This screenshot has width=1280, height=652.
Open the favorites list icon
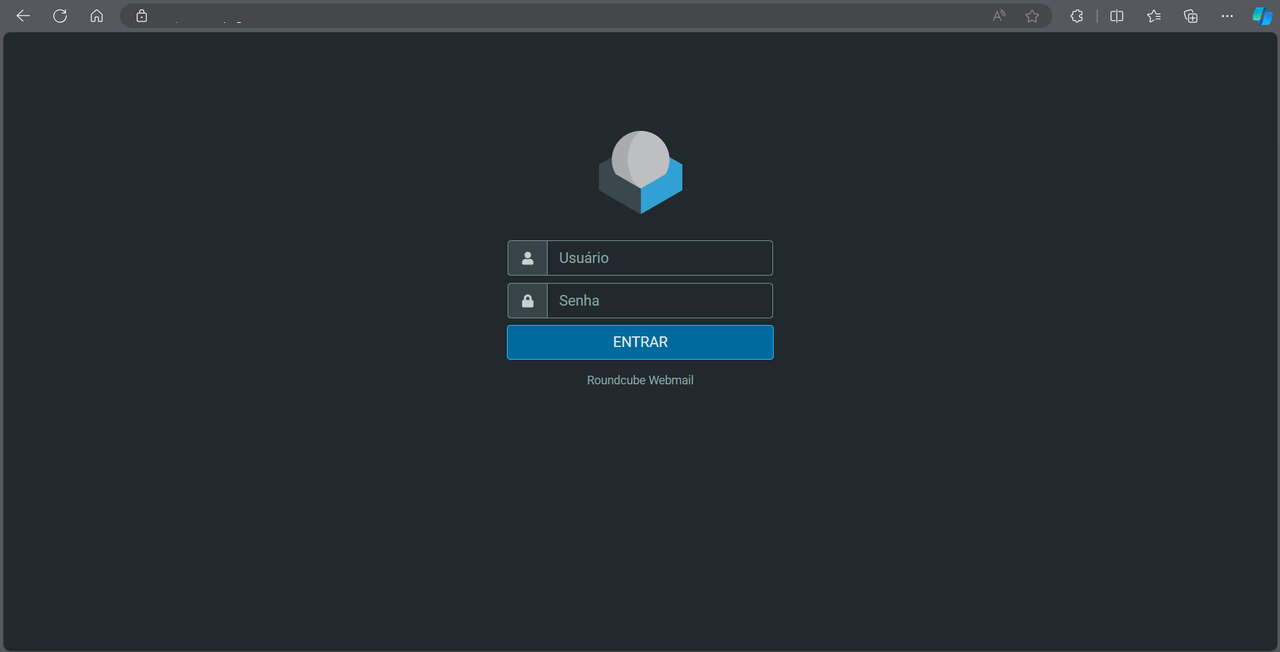[x=1154, y=16]
